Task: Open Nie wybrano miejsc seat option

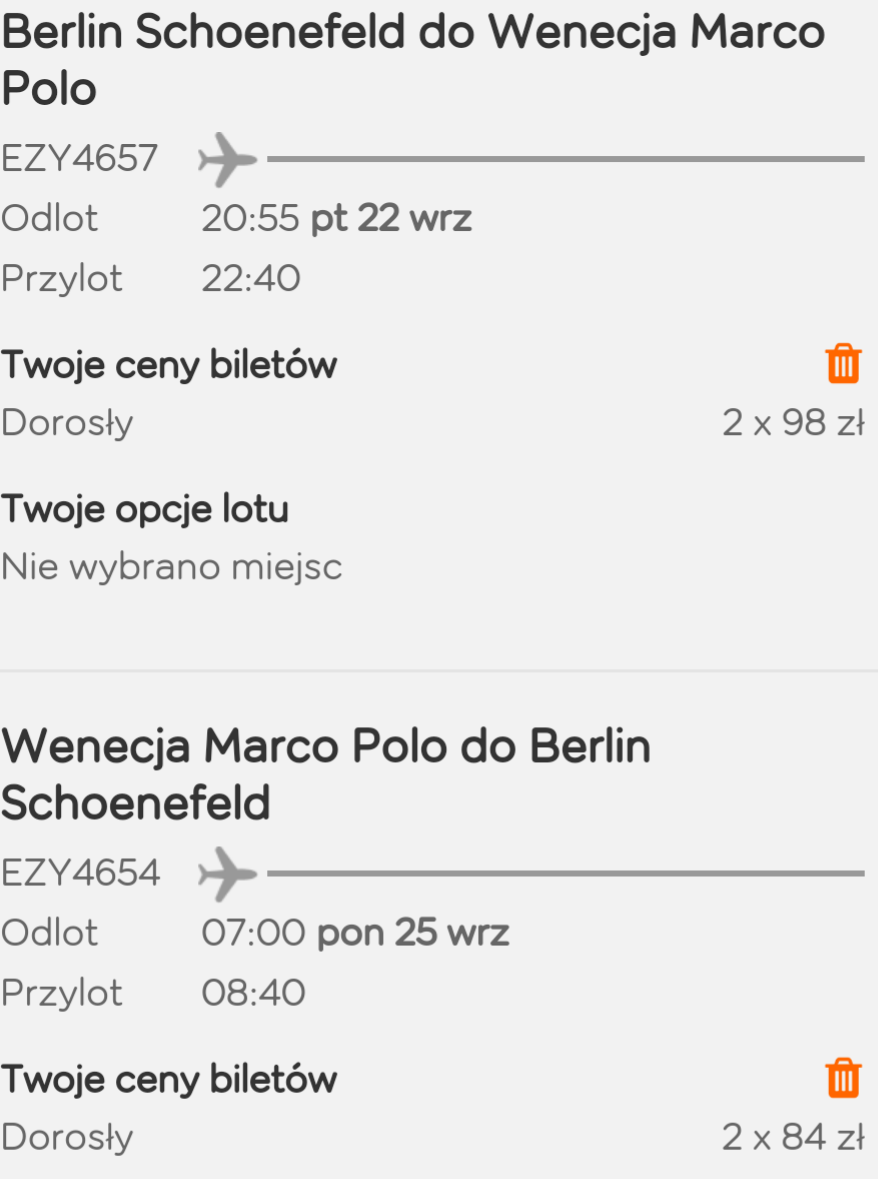Action: point(171,566)
